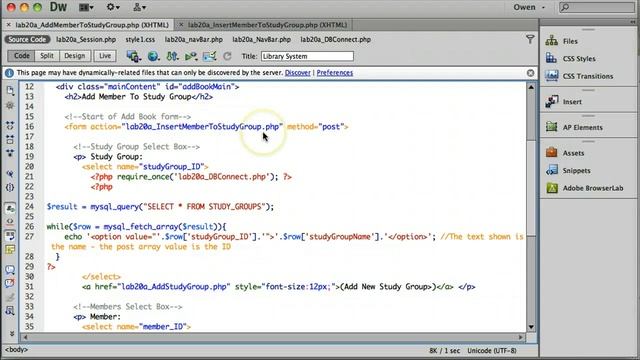
Task: Open the Open Documents icon in coding toolbar
Action: [x=10, y=91]
